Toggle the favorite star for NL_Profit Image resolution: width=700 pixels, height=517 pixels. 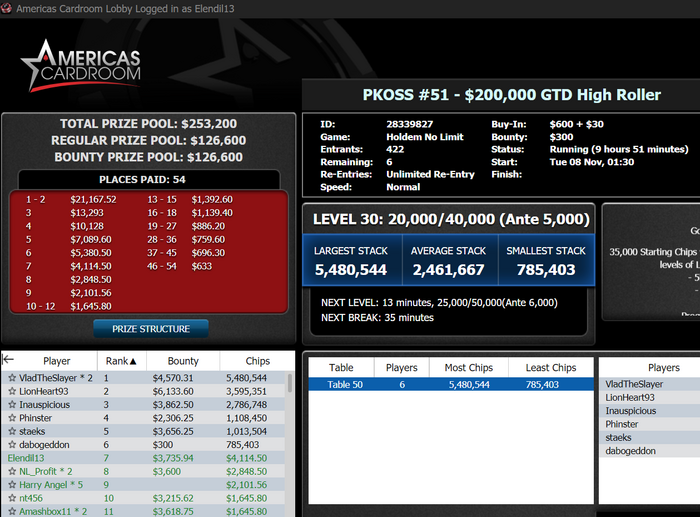click(12, 471)
